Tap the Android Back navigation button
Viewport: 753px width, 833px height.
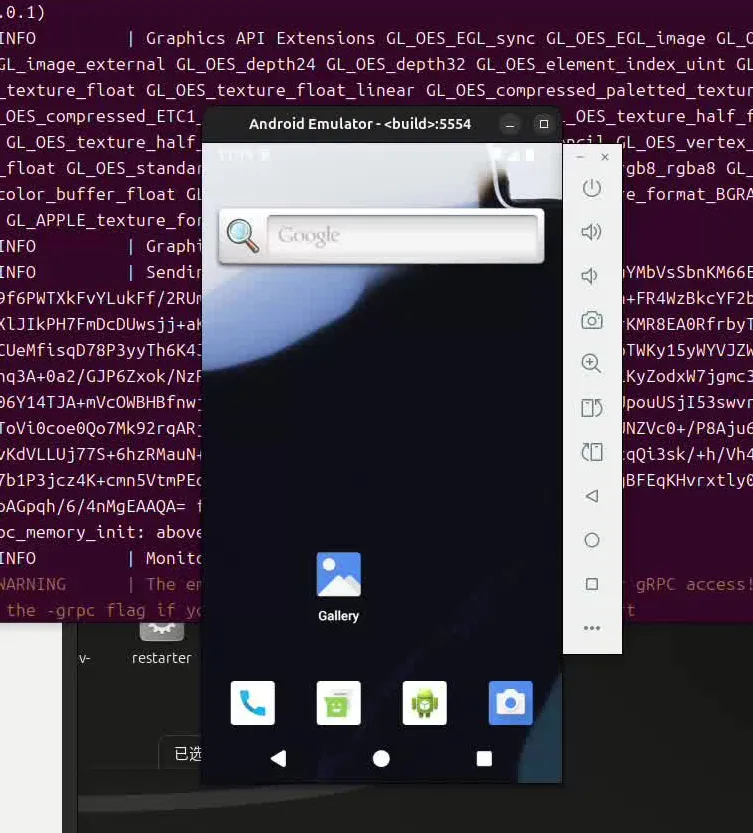(x=278, y=759)
